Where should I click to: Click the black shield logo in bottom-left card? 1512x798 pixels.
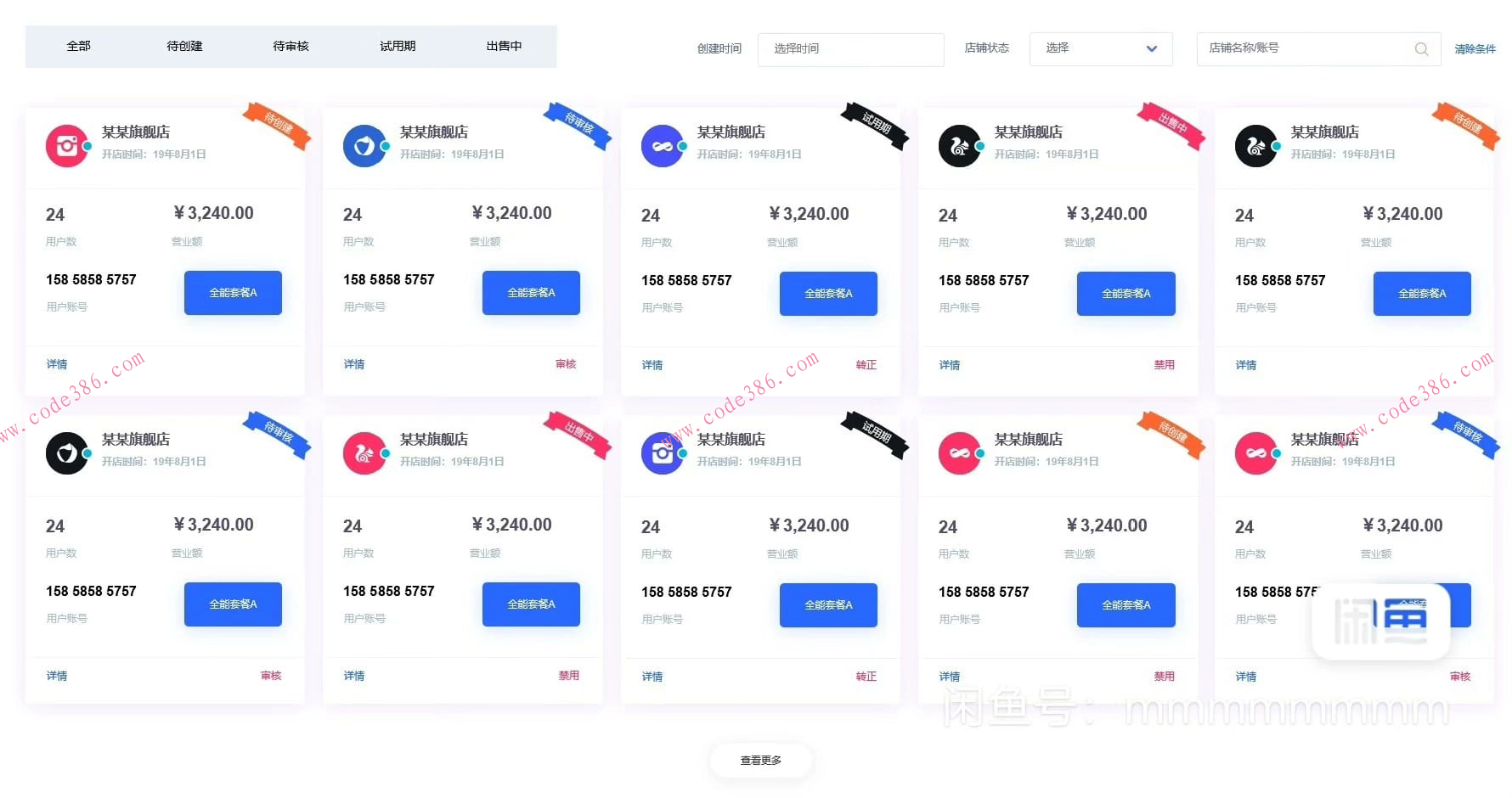tap(67, 453)
